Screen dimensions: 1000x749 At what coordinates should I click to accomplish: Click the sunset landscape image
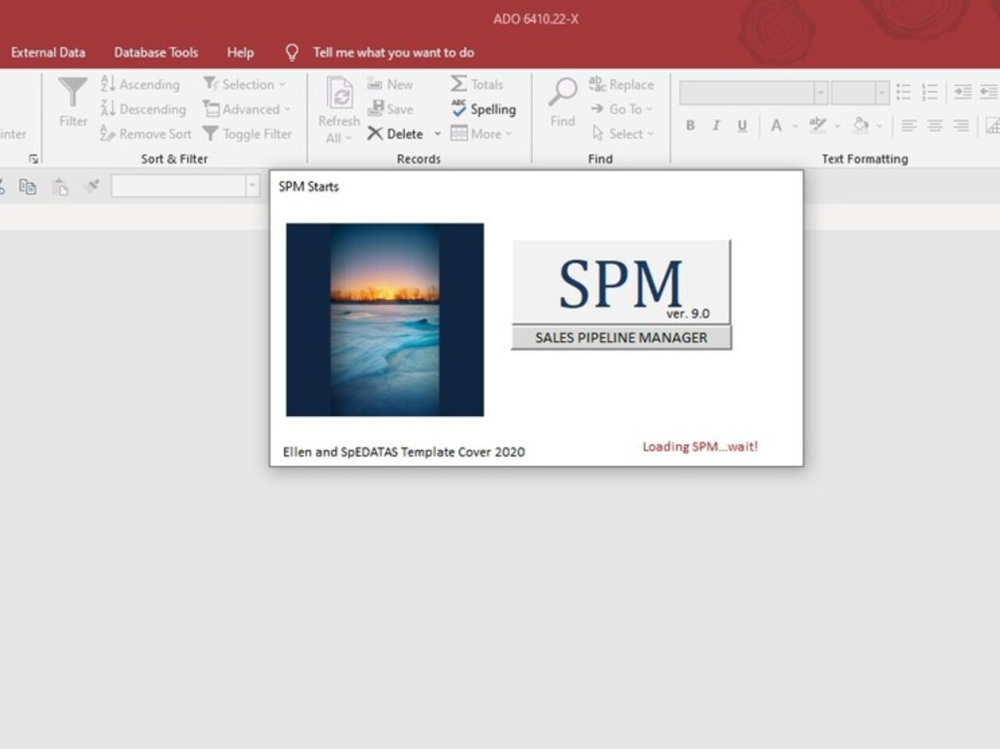click(385, 320)
